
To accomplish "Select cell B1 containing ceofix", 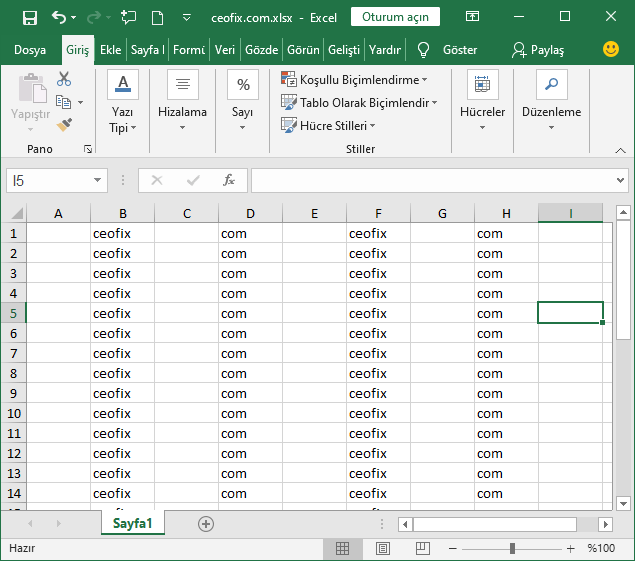I will tap(123, 233).
